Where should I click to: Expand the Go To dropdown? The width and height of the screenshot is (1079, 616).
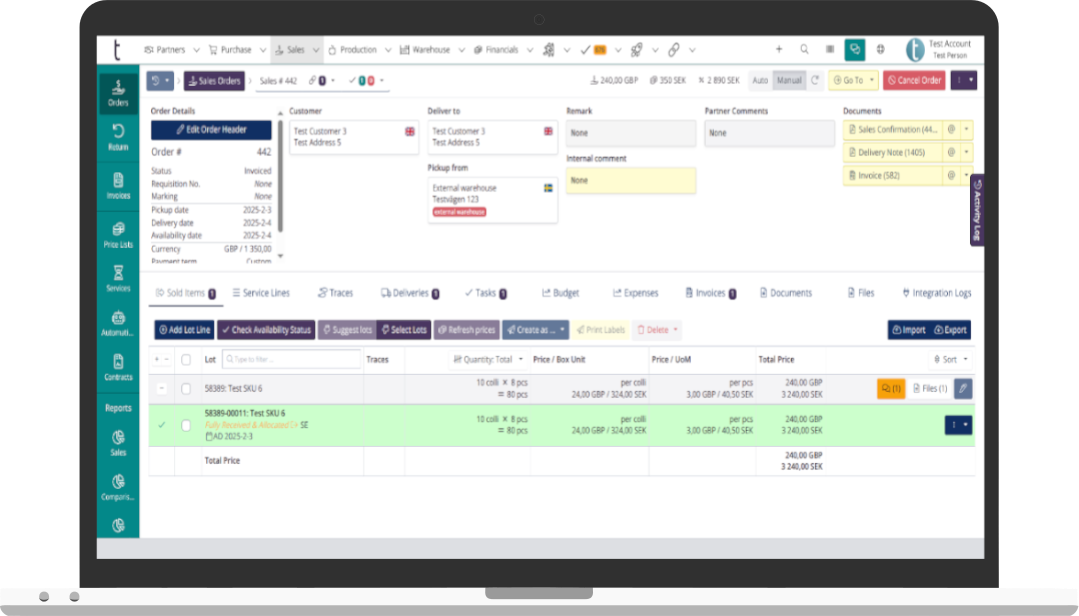[853, 80]
